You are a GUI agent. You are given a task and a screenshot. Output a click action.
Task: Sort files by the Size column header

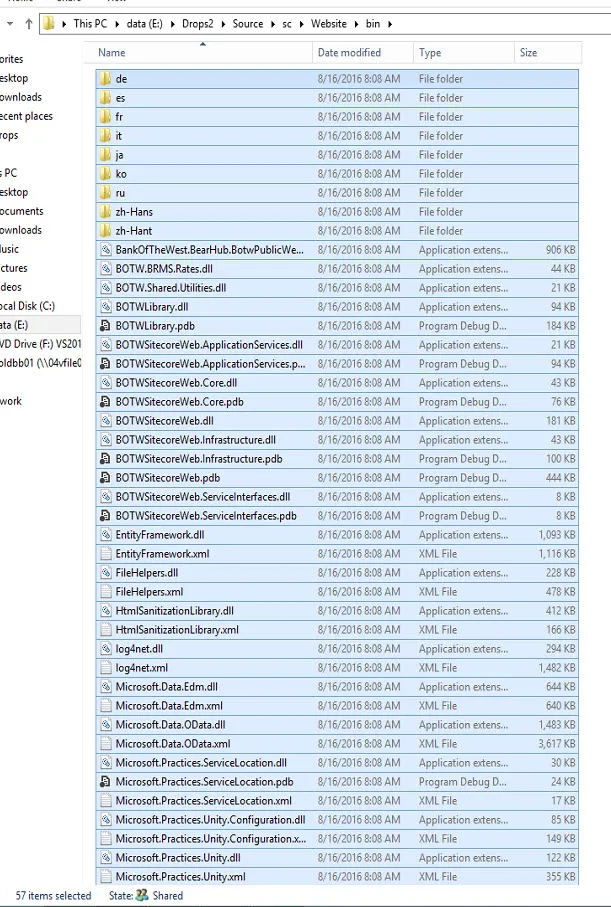pos(547,53)
